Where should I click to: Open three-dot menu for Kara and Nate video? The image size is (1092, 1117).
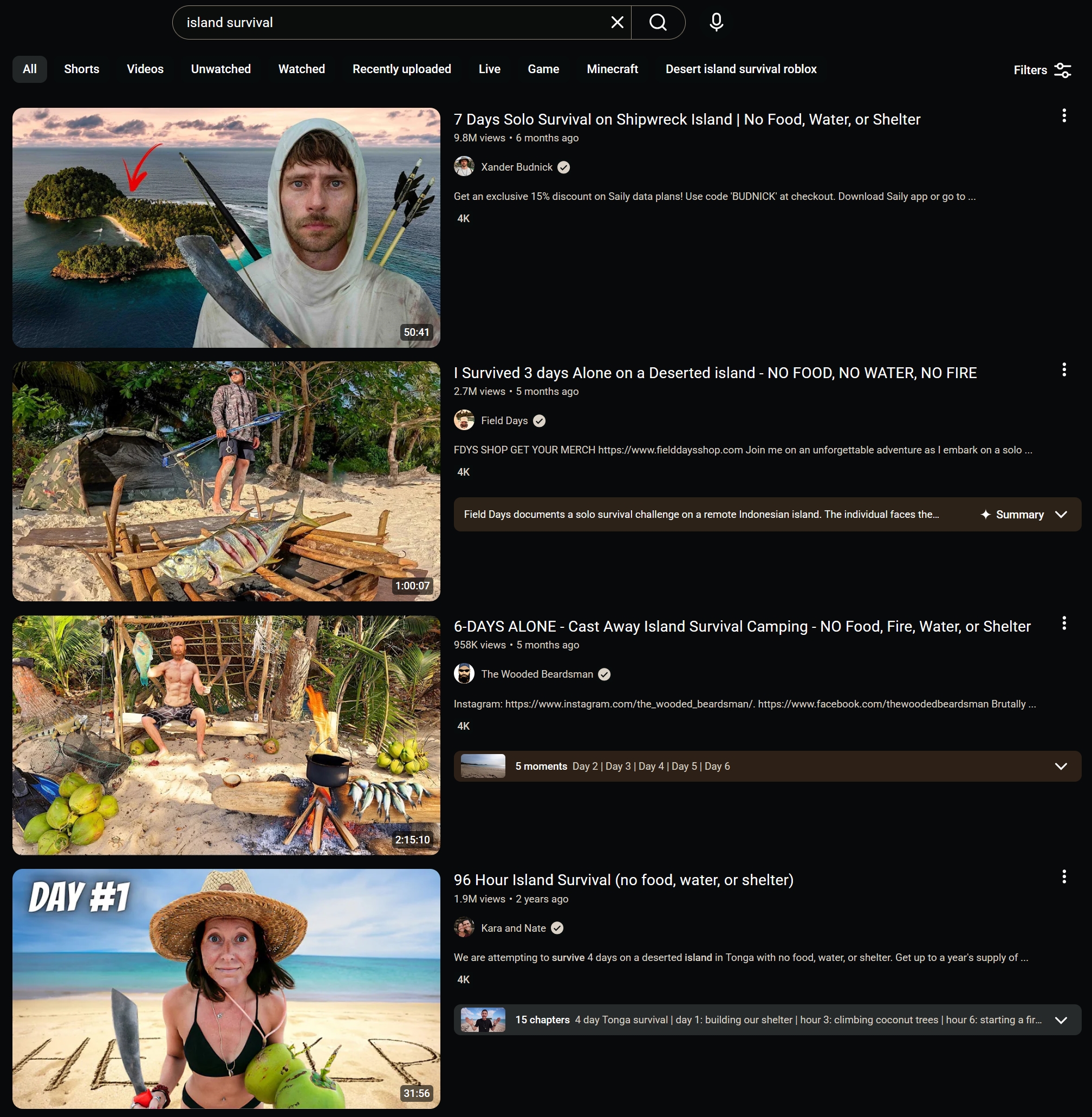(1063, 876)
